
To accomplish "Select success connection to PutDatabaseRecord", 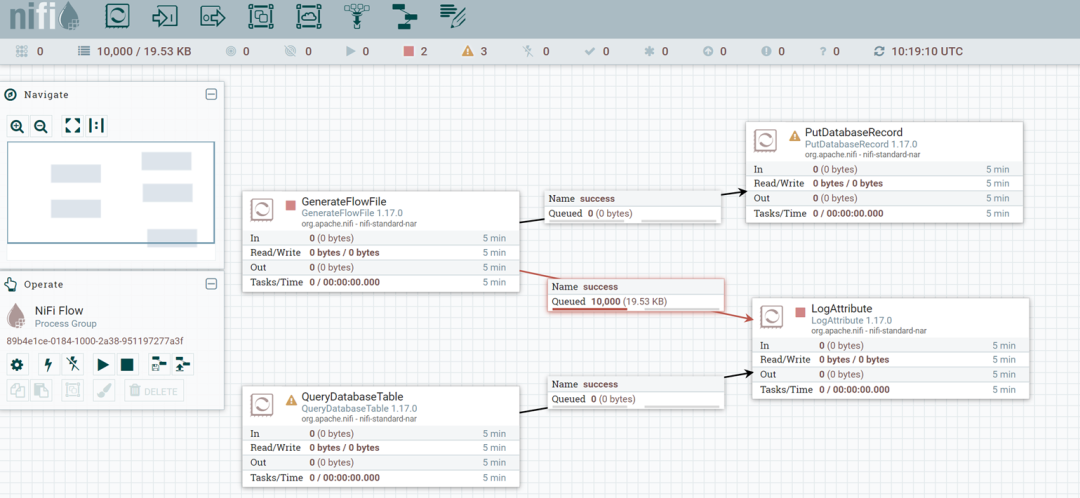I will click(x=632, y=207).
